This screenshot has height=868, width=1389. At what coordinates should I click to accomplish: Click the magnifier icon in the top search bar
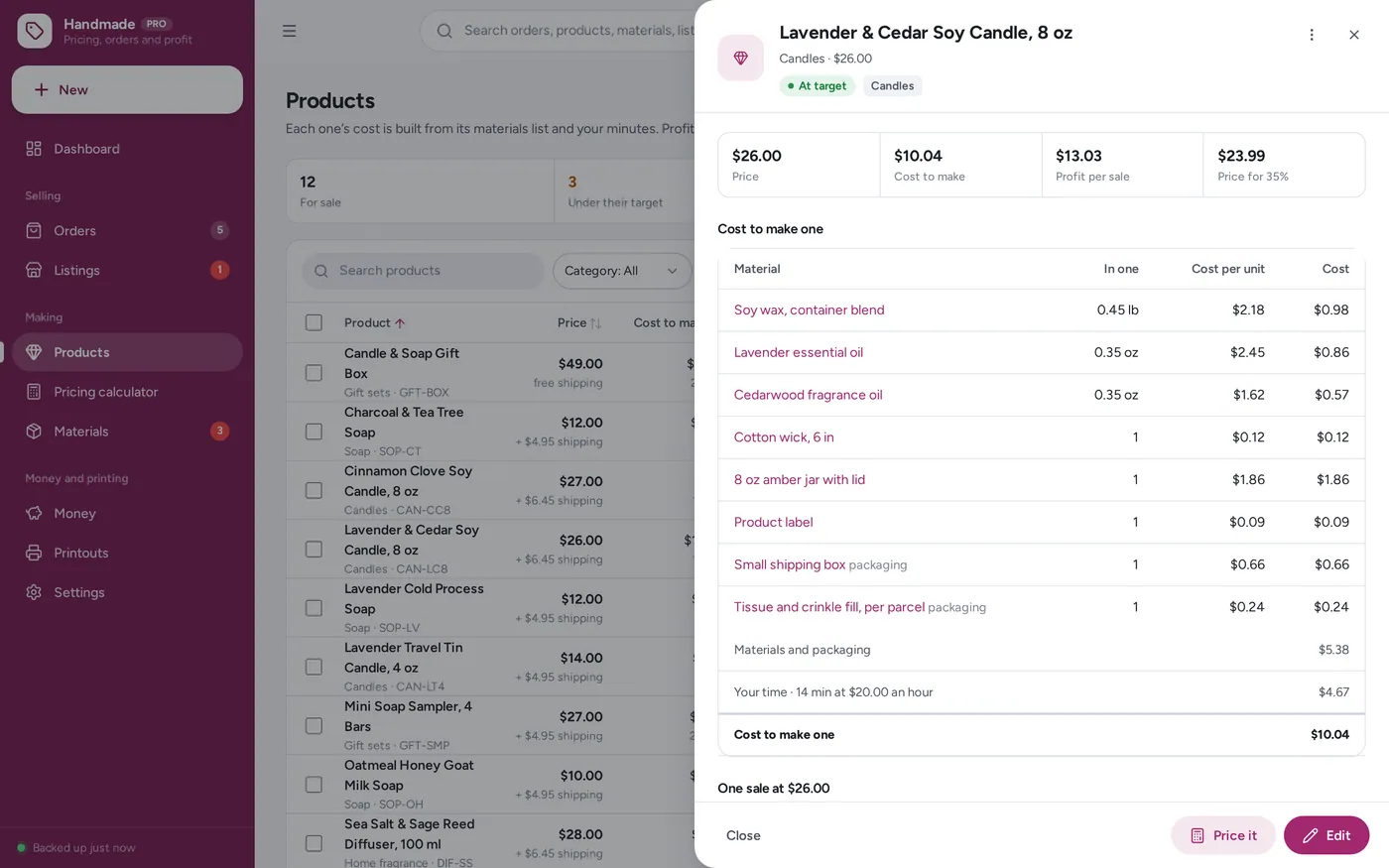pos(444,31)
